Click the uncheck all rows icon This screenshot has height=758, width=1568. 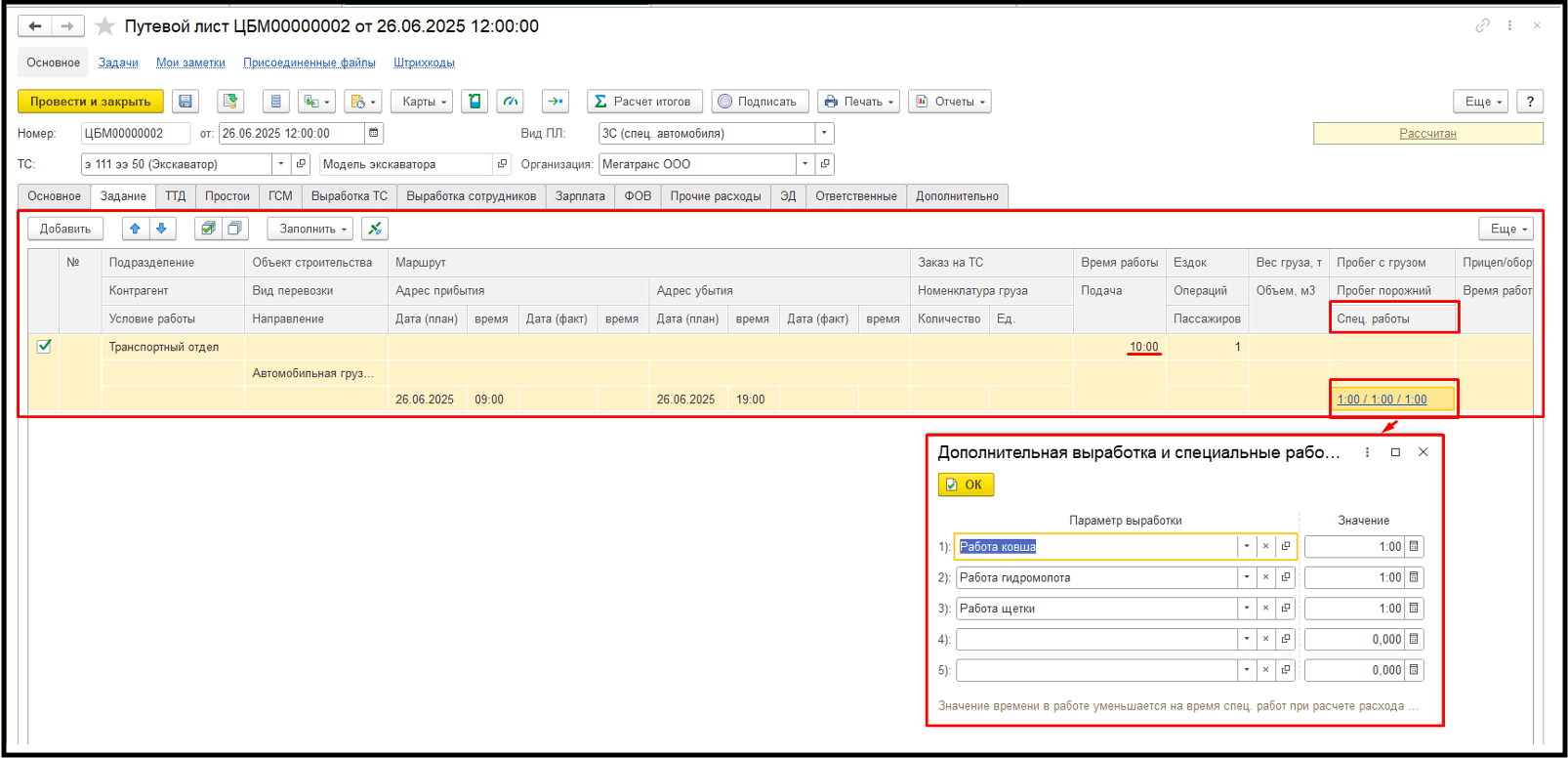234,229
